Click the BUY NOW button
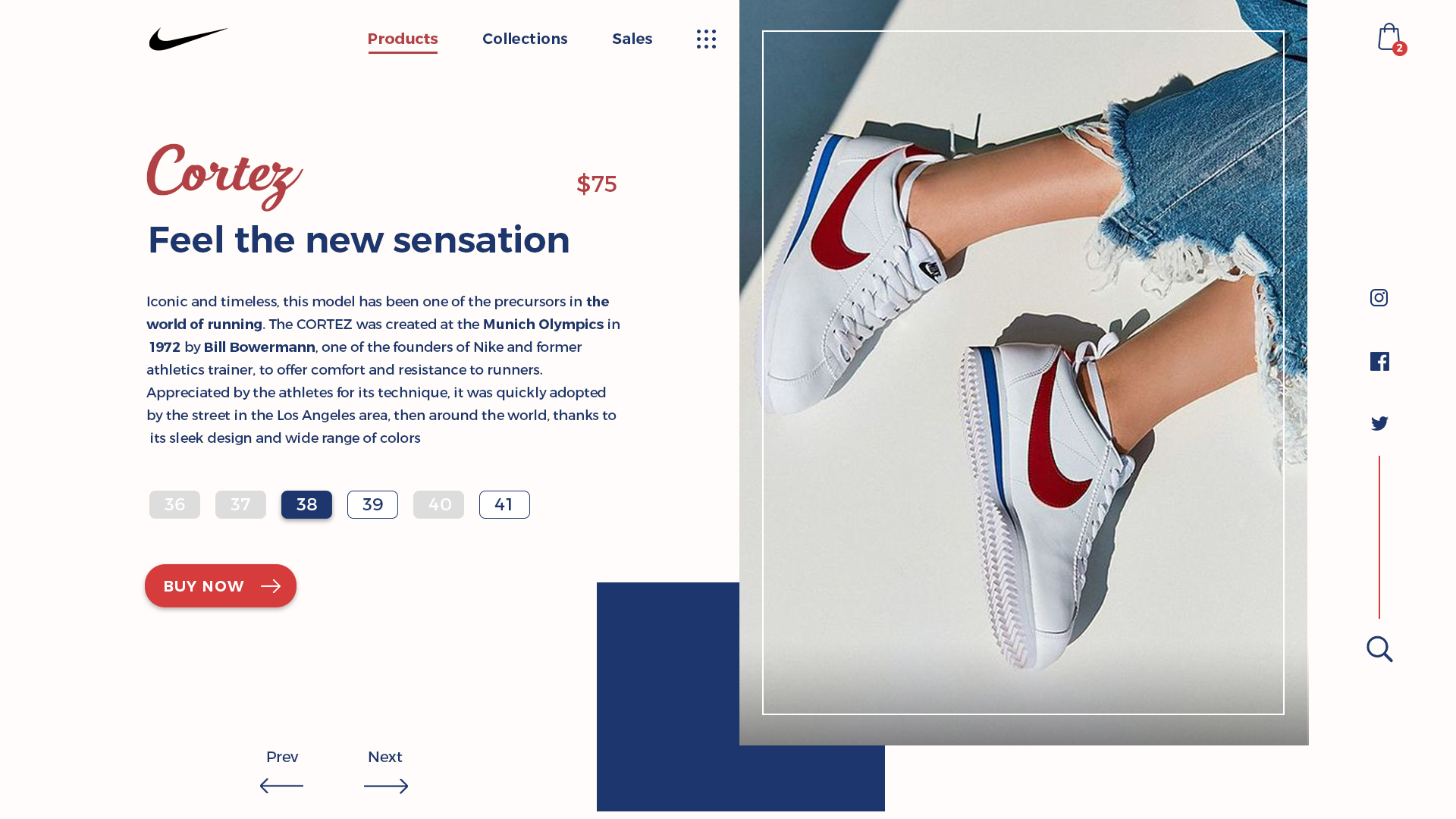1456x819 pixels. 221,585
